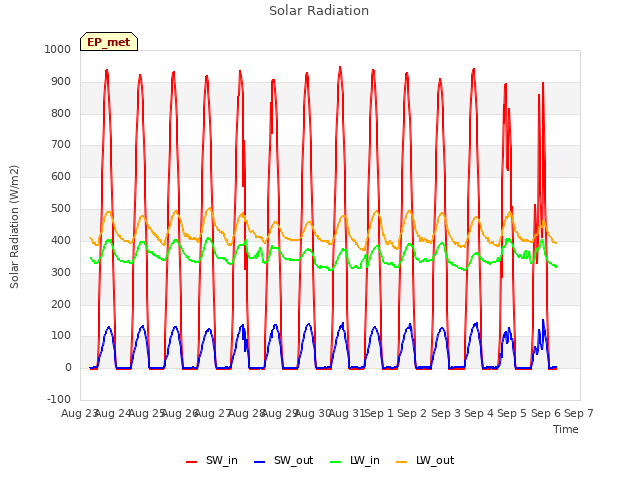The height and width of the screenshot is (480, 640).
Task: Click the Aug 23 x-axis label
Action: [80, 413]
